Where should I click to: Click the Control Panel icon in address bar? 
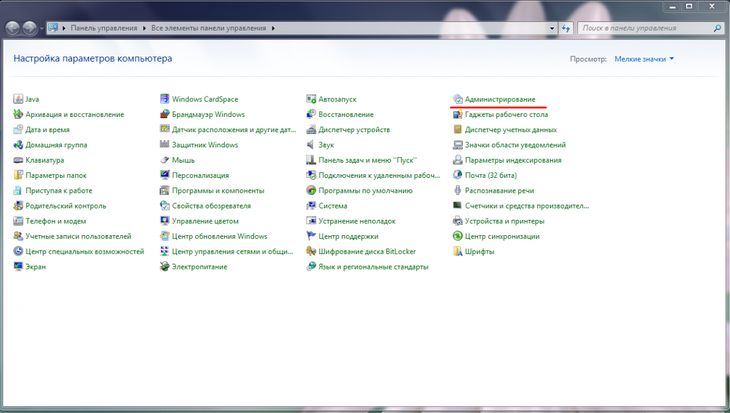tap(53, 28)
